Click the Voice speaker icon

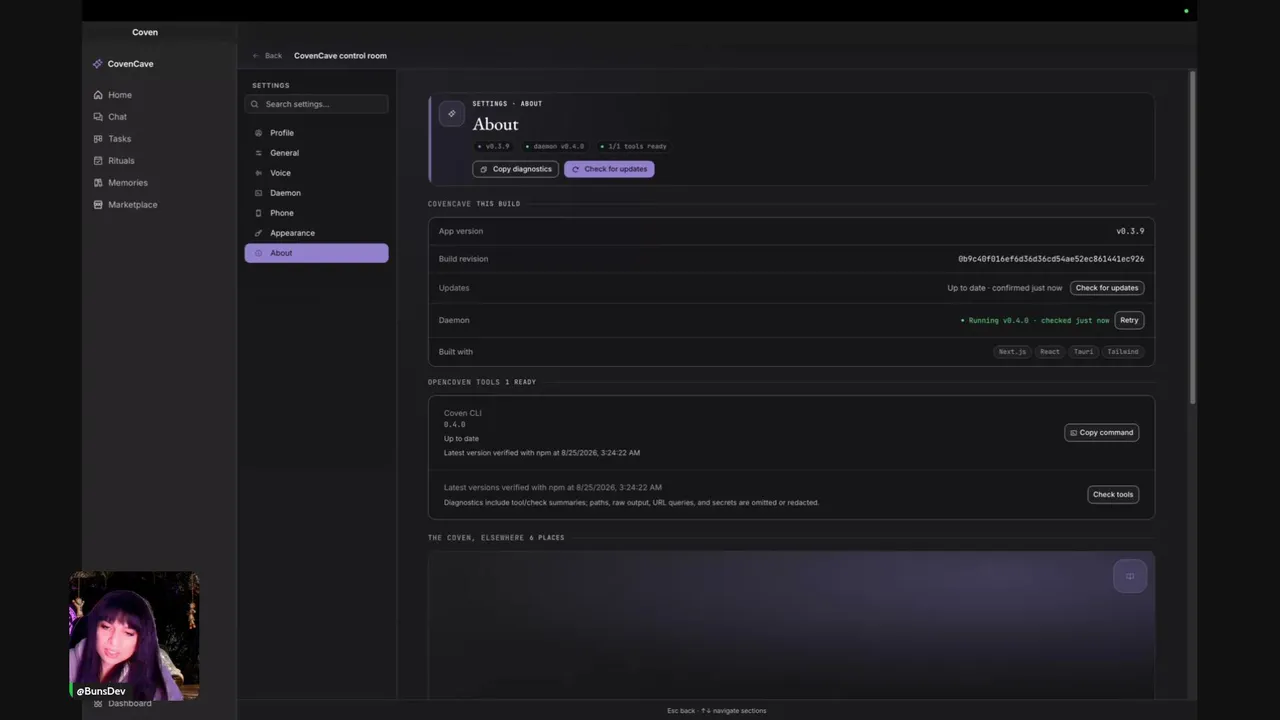tap(259, 173)
